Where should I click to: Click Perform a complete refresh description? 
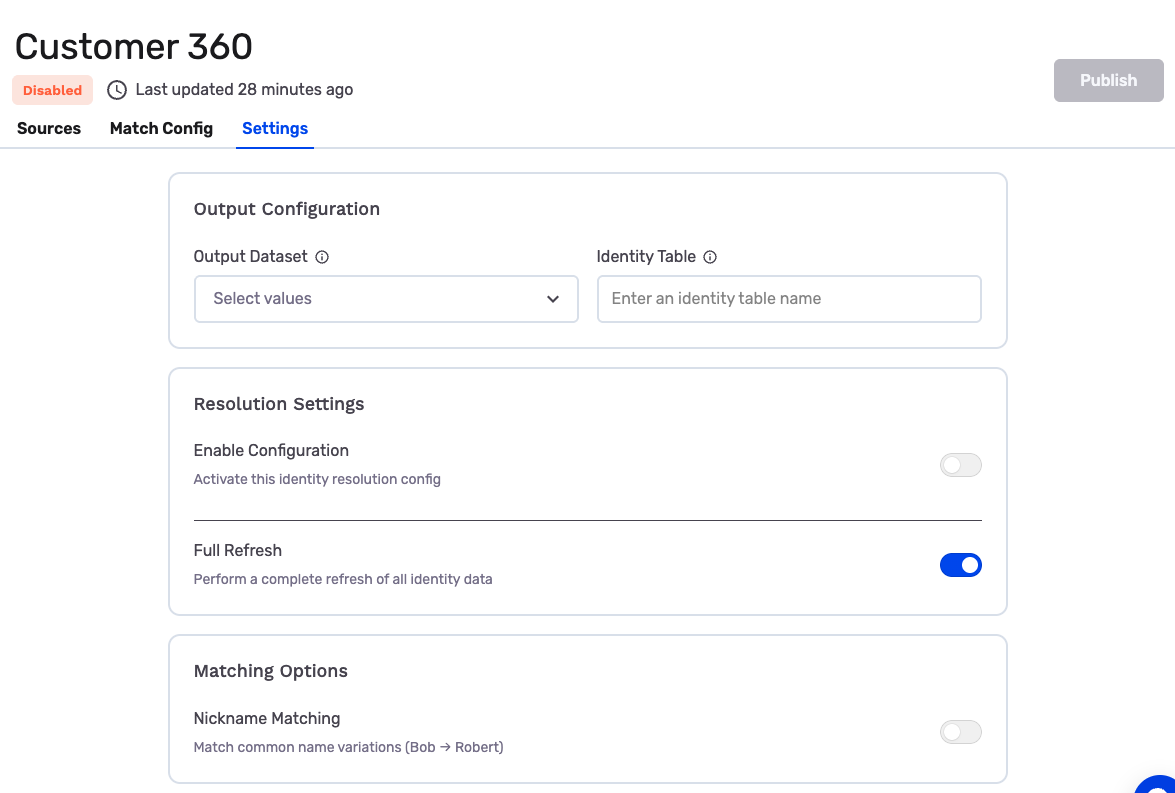(x=343, y=579)
